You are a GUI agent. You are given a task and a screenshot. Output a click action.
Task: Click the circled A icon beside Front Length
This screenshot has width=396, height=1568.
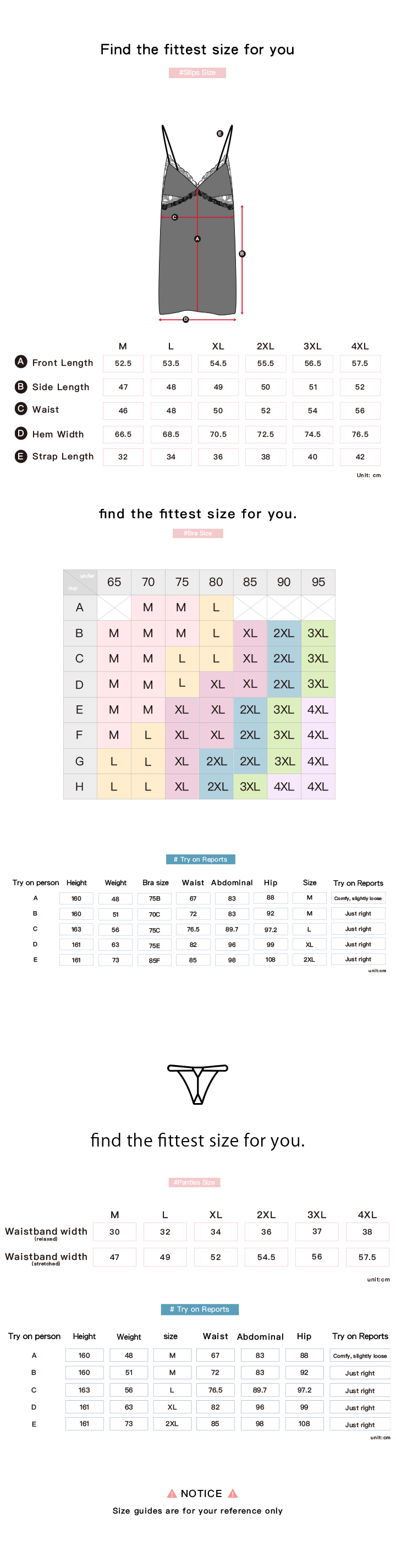[21, 361]
